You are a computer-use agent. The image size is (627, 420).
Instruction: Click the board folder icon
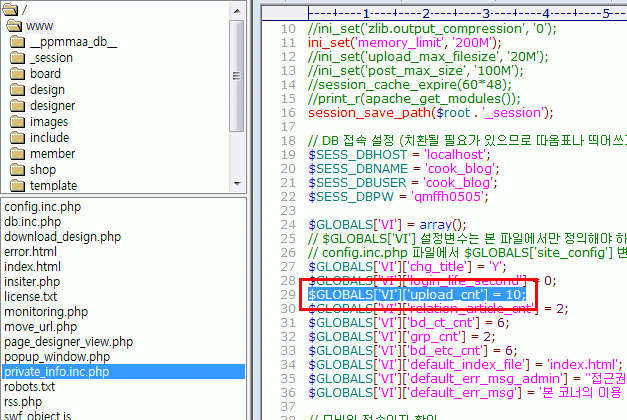point(18,74)
